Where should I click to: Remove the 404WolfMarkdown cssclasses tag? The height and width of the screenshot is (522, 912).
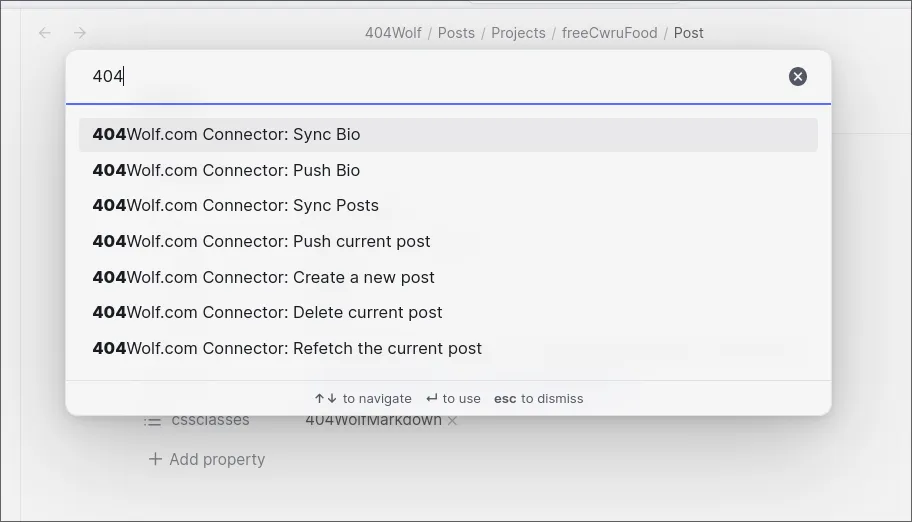tap(452, 421)
